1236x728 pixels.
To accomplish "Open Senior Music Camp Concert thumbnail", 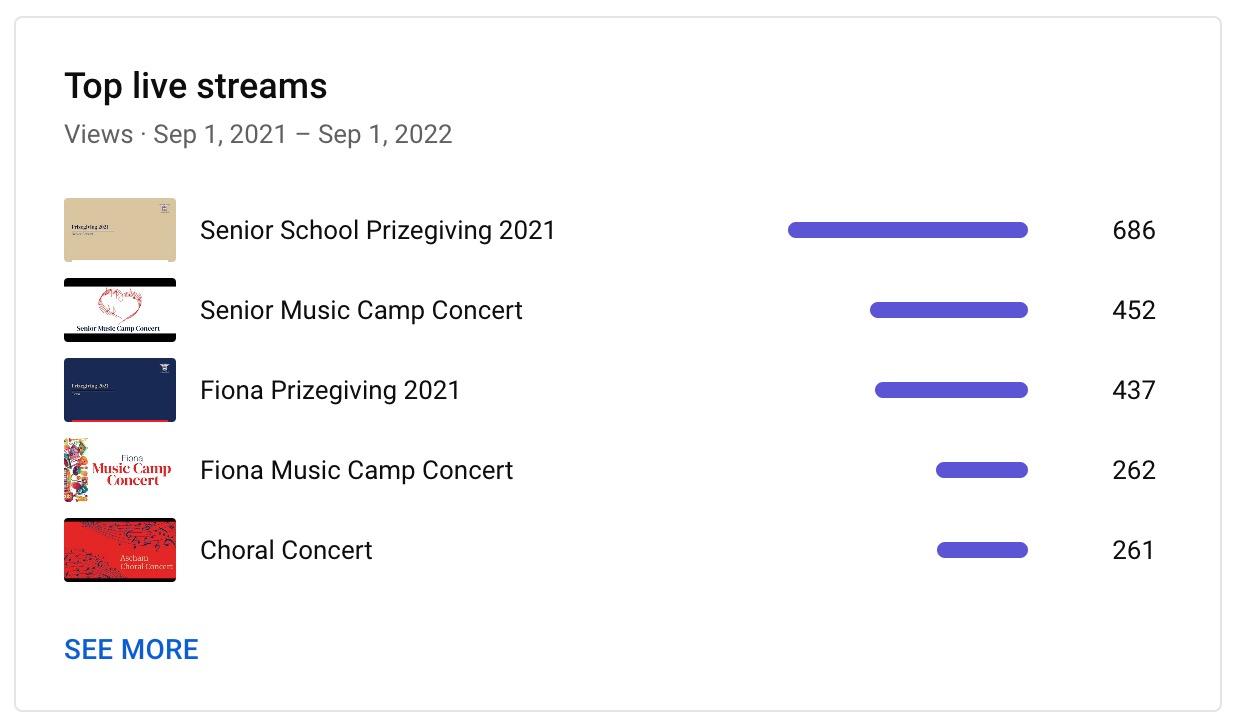I will (x=120, y=310).
